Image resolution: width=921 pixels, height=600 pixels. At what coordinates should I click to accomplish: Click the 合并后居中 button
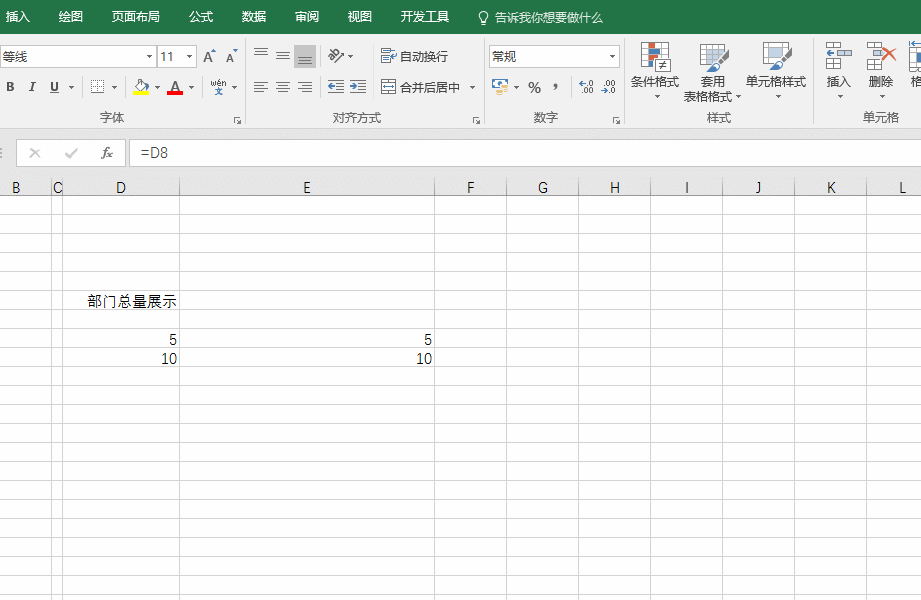point(422,87)
